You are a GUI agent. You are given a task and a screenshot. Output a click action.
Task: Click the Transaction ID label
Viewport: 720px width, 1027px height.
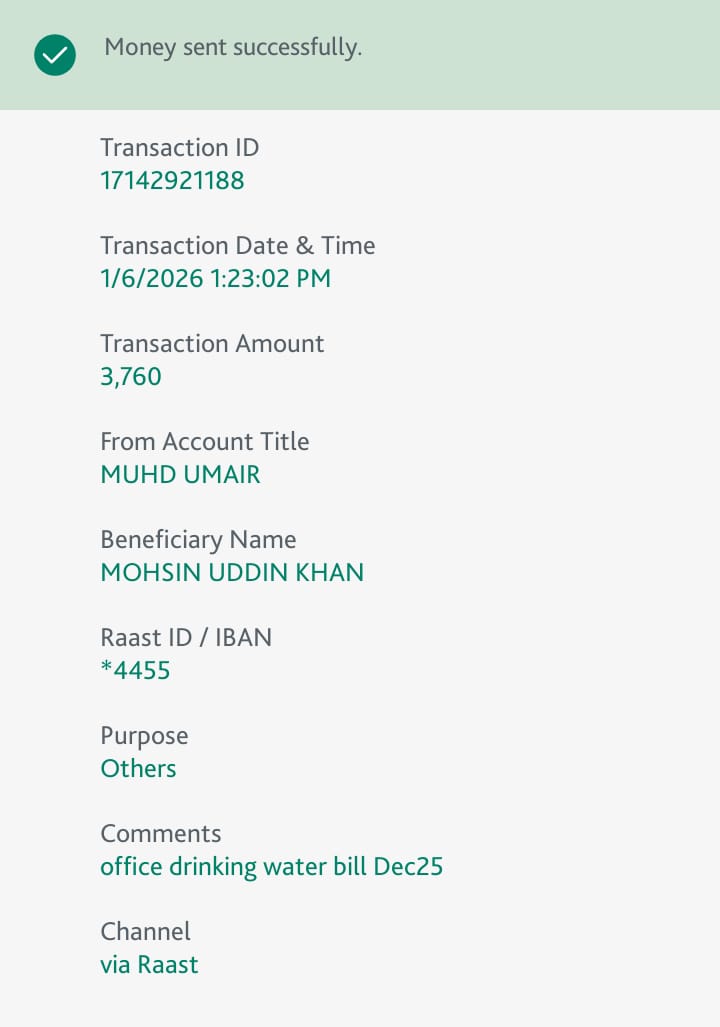(x=179, y=148)
